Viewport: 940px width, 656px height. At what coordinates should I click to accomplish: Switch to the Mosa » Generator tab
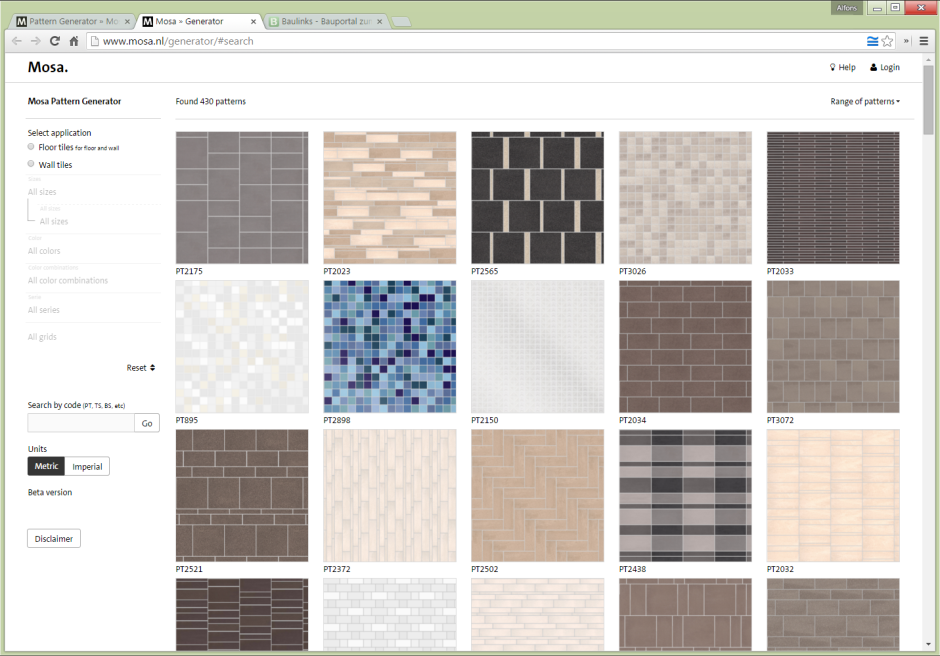(200, 22)
